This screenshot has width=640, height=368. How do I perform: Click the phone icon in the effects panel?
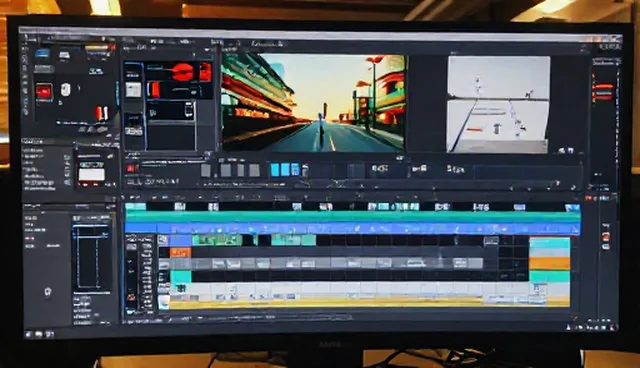tap(188, 110)
